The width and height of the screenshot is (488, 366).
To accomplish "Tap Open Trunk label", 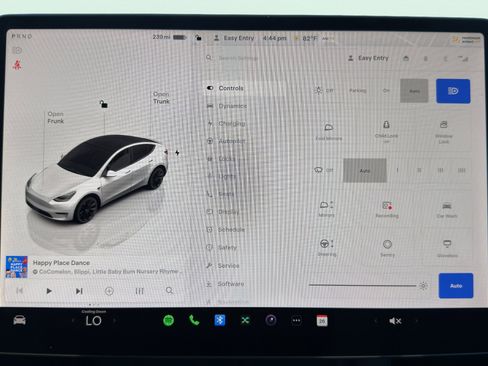I will click(161, 98).
